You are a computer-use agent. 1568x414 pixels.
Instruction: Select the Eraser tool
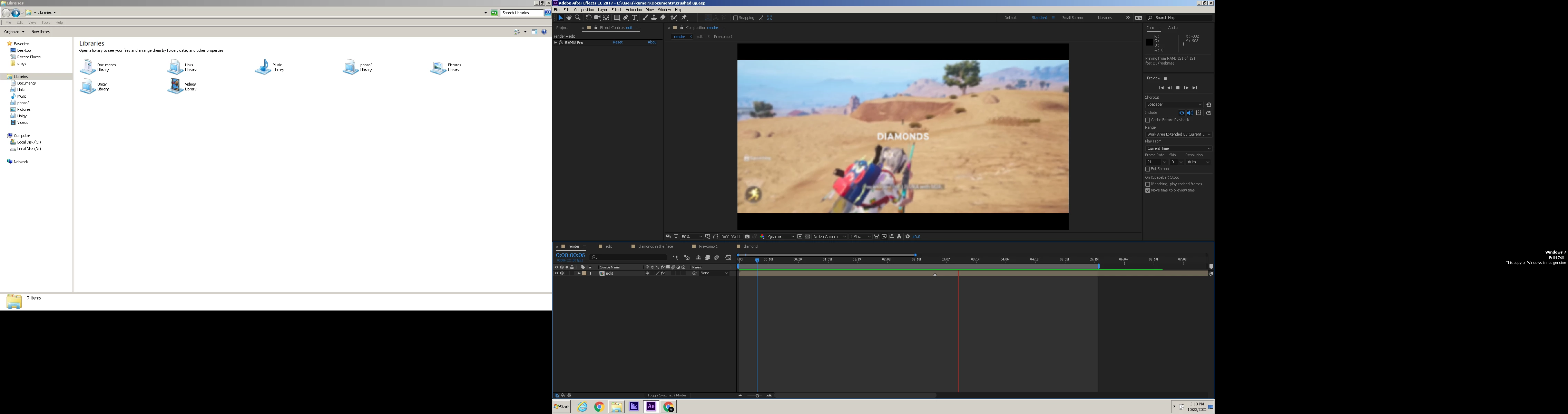[x=663, y=18]
